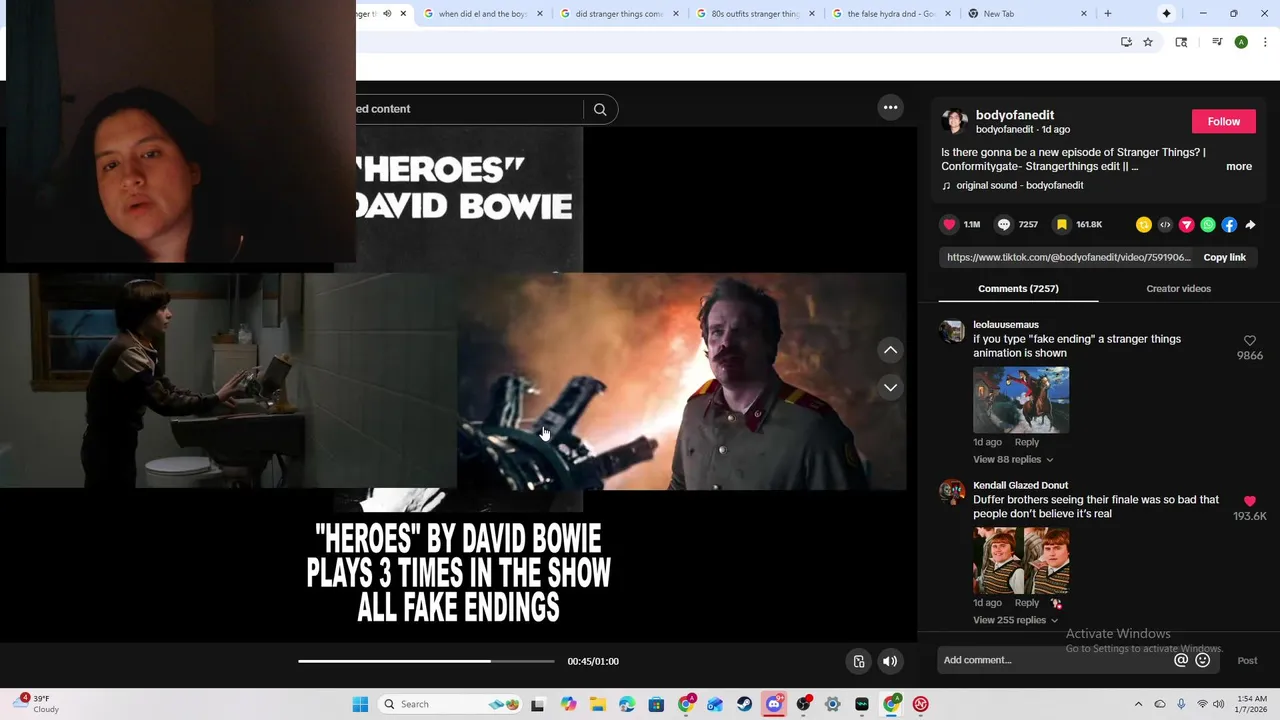Like leolauusemaus's comment heart
This screenshot has width=1280, height=720.
click(1250, 341)
